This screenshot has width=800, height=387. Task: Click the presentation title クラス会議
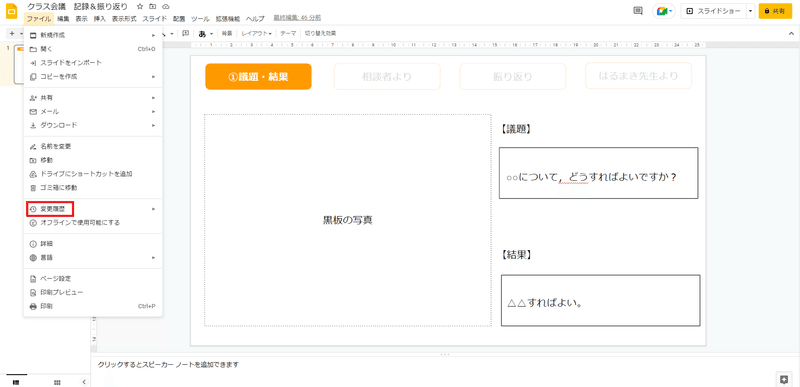pos(78,7)
